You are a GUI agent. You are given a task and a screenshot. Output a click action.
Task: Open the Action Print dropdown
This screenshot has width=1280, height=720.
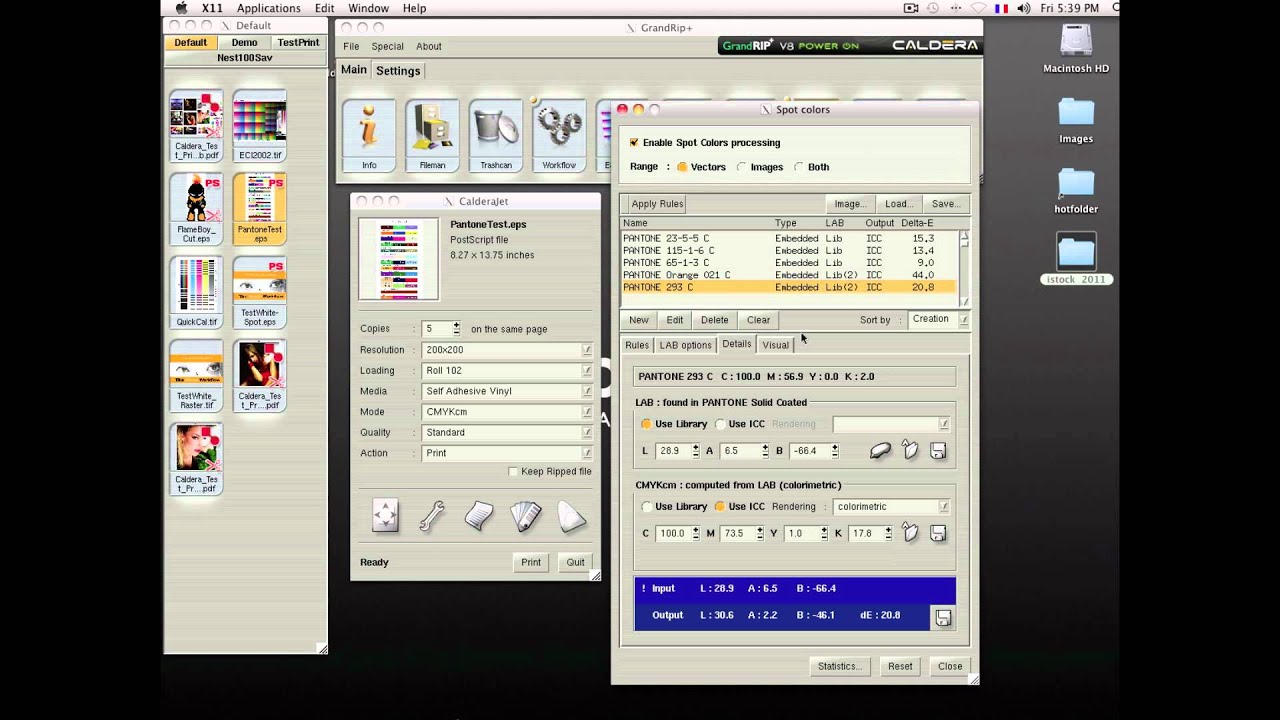507,453
